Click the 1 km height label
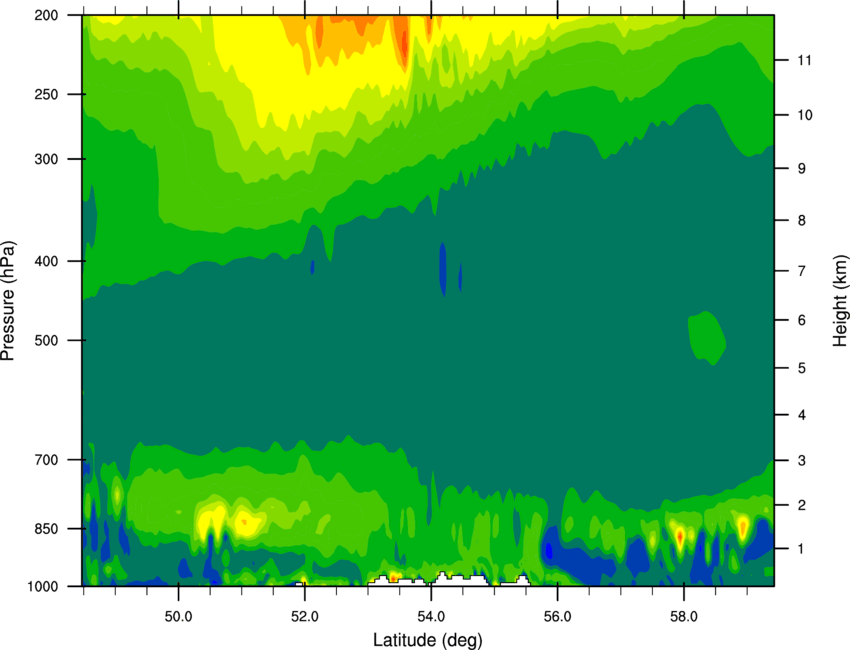This screenshot has height=650, width=850. pos(802,549)
